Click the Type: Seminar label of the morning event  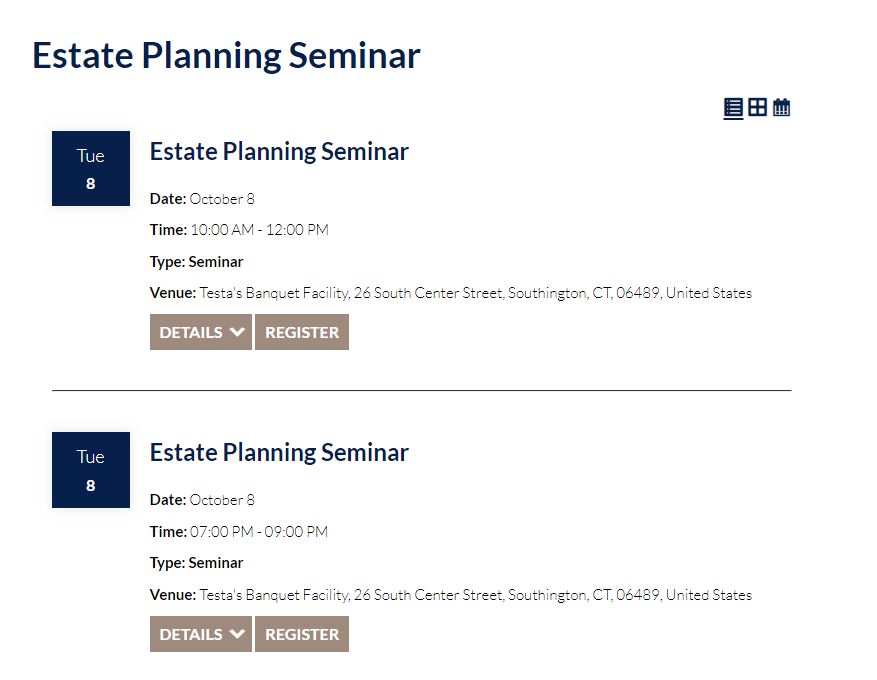tap(196, 262)
